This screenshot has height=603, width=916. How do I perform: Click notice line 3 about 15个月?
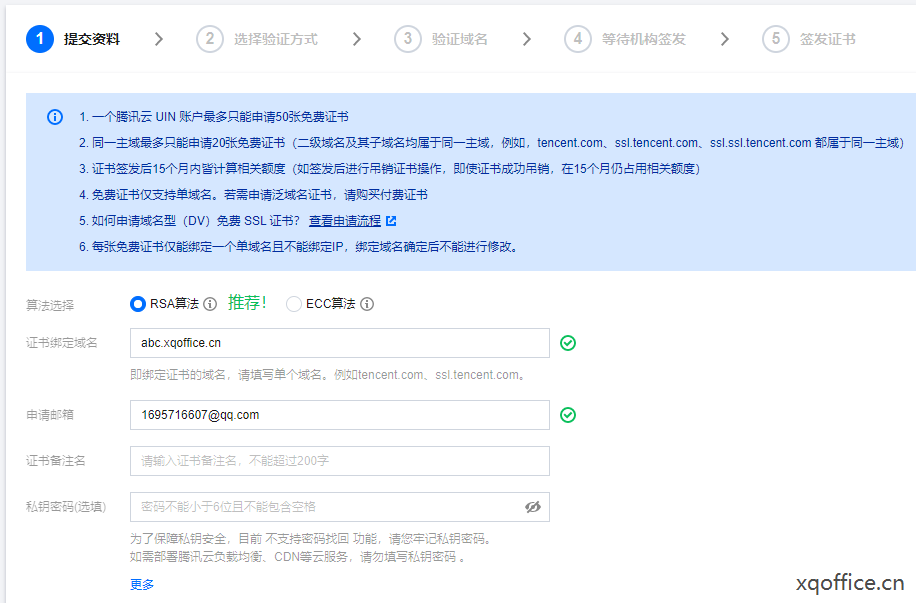click(390, 169)
